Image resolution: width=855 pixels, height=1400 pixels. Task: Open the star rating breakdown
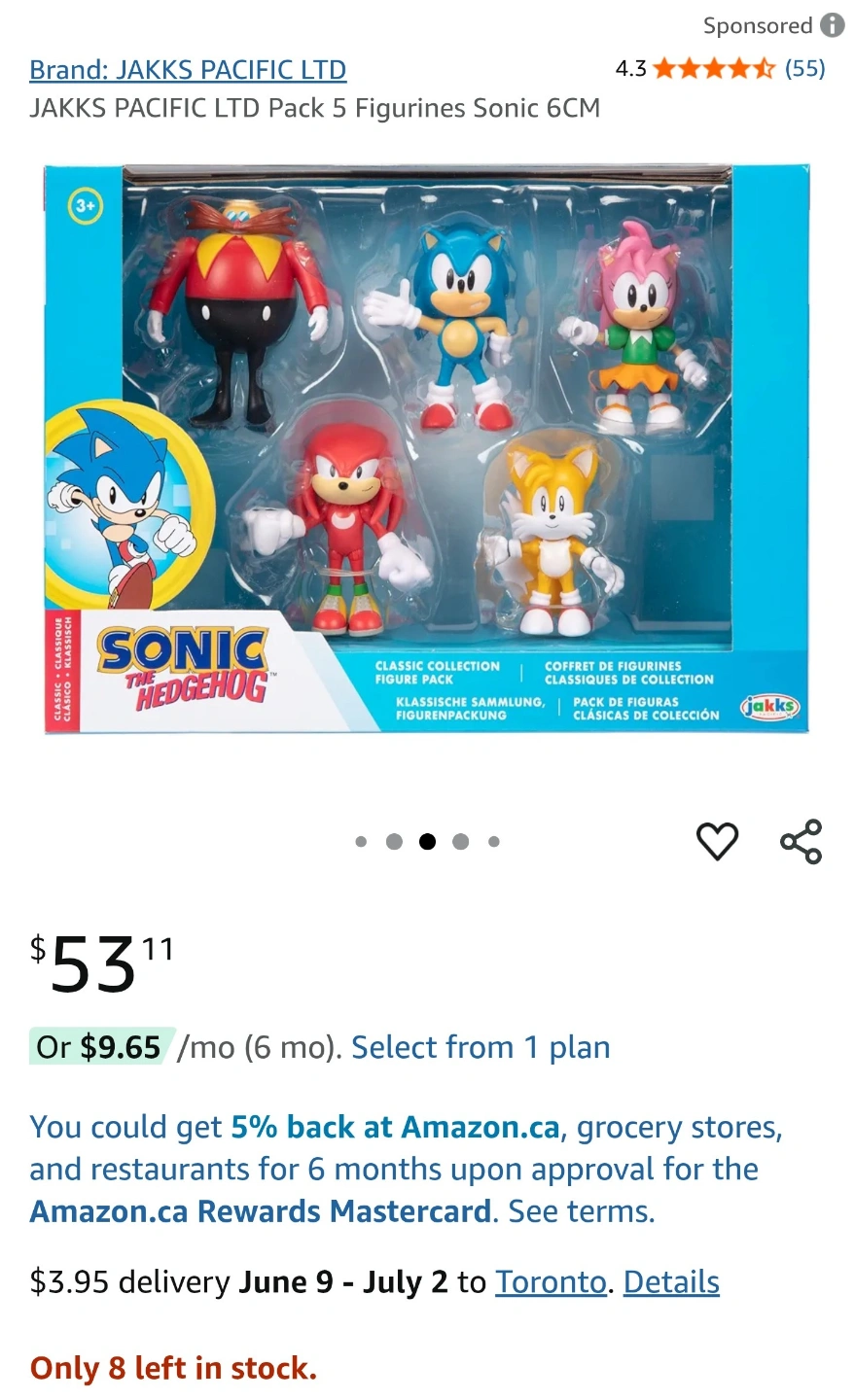click(715, 68)
